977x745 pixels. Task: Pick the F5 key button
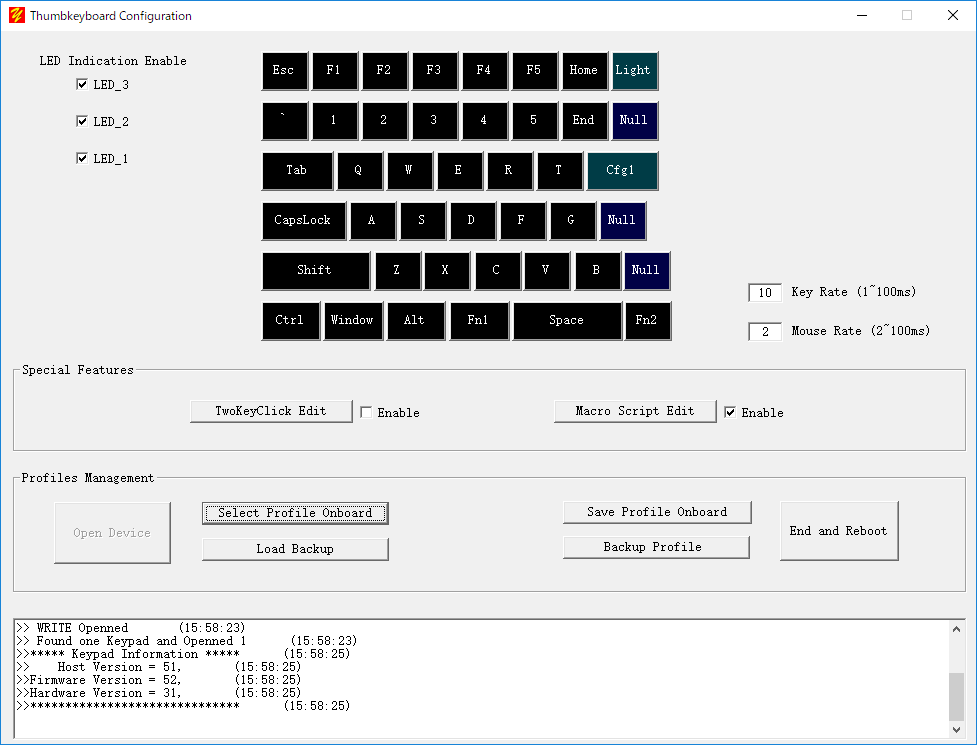point(535,70)
